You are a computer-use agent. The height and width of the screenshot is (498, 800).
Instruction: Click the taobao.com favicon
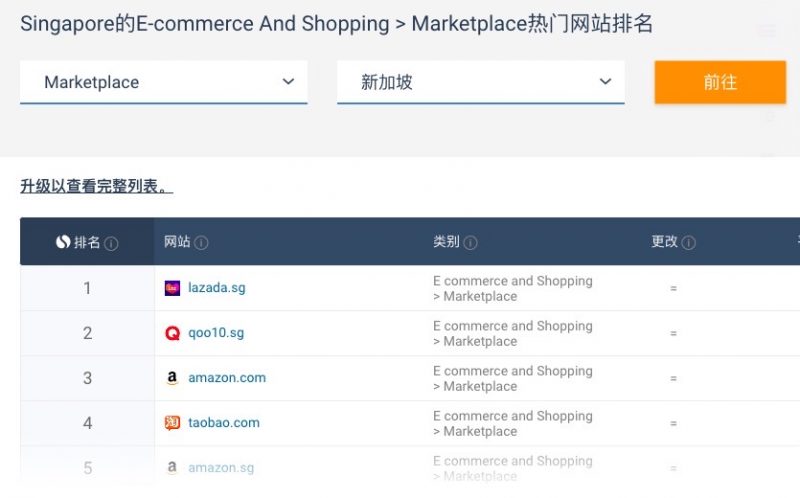click(x=172, y=422)
